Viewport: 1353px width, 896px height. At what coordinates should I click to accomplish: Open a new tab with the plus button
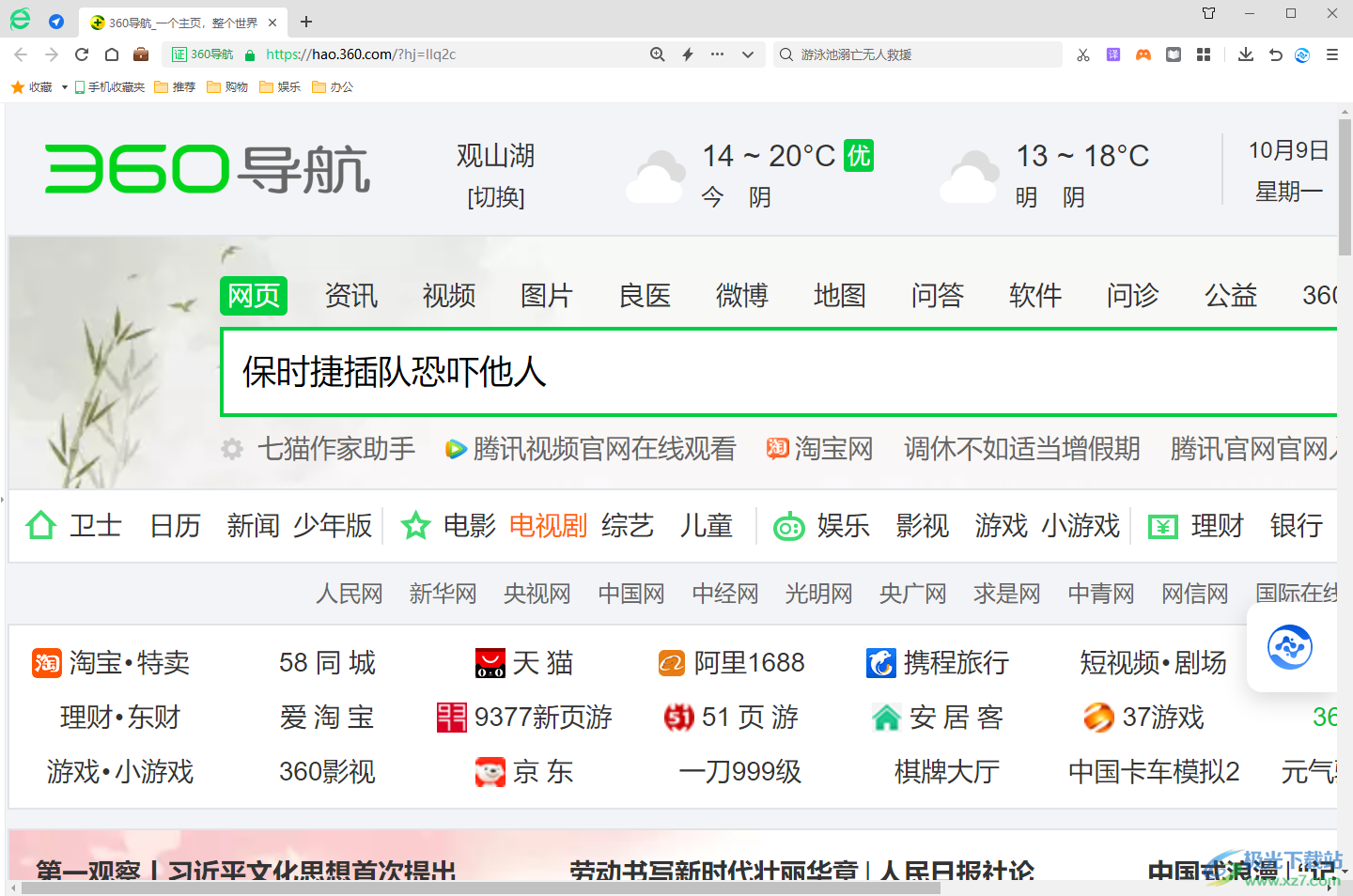(x=306, y=22)
